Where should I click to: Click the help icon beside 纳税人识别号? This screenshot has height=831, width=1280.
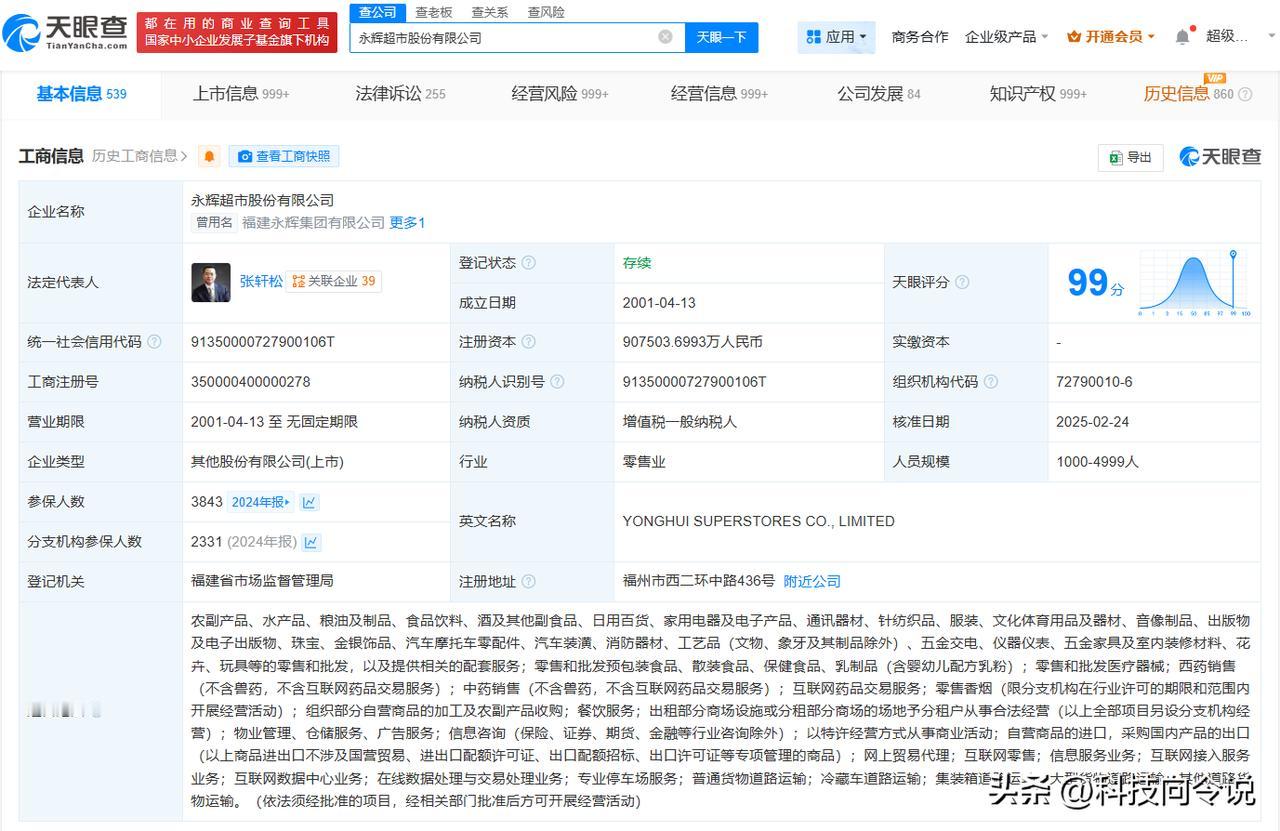coord(557,382)
